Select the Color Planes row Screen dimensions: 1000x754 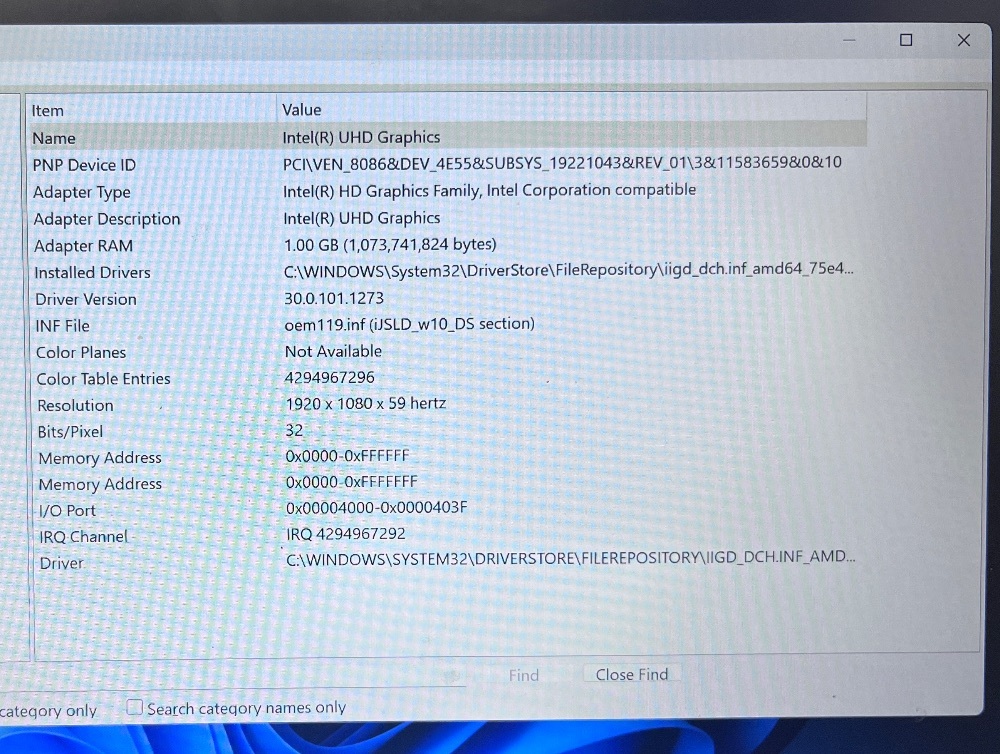pyautogui.click(x=448, y=351)
